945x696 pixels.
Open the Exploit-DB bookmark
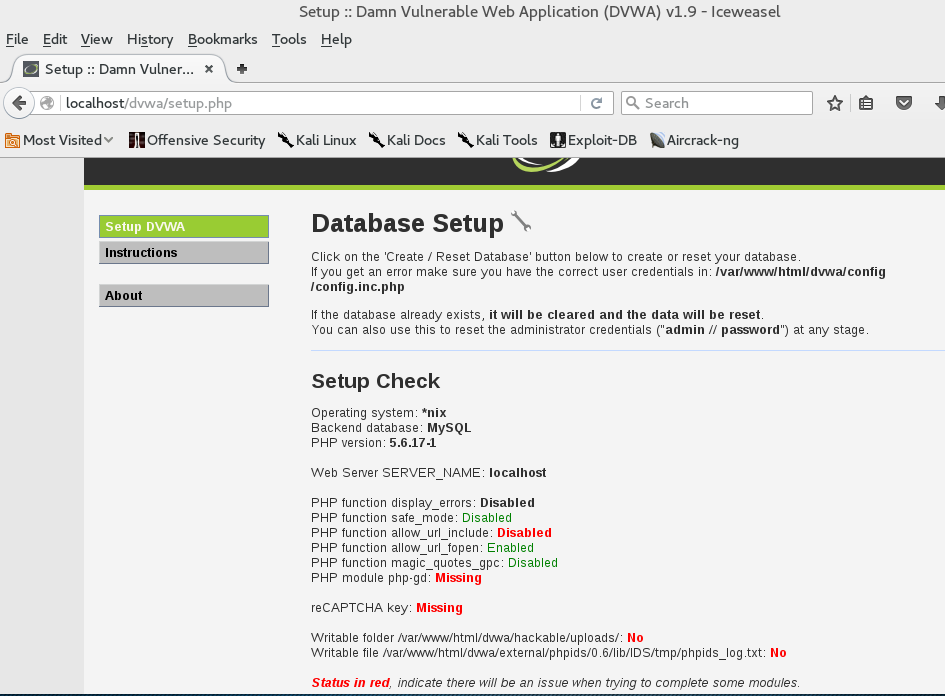click(594, 140)
